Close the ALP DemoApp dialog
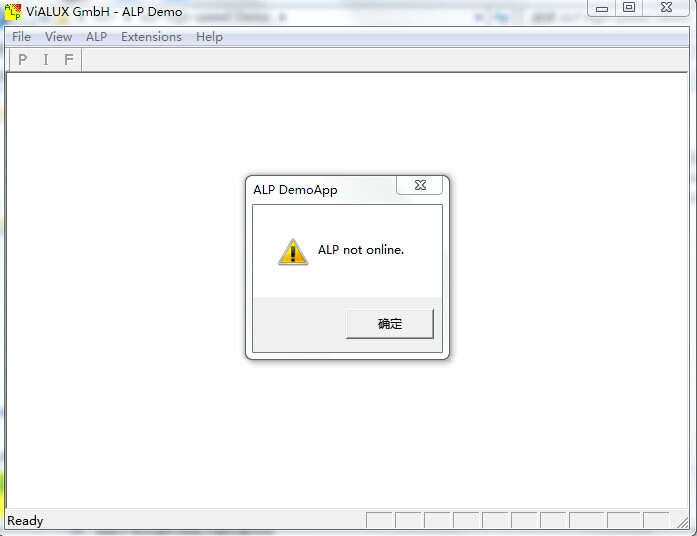 tap(420, 185)
